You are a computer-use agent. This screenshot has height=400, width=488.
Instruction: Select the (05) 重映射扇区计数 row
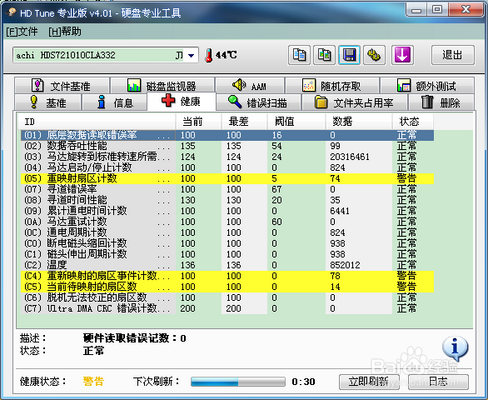(227, 178)
